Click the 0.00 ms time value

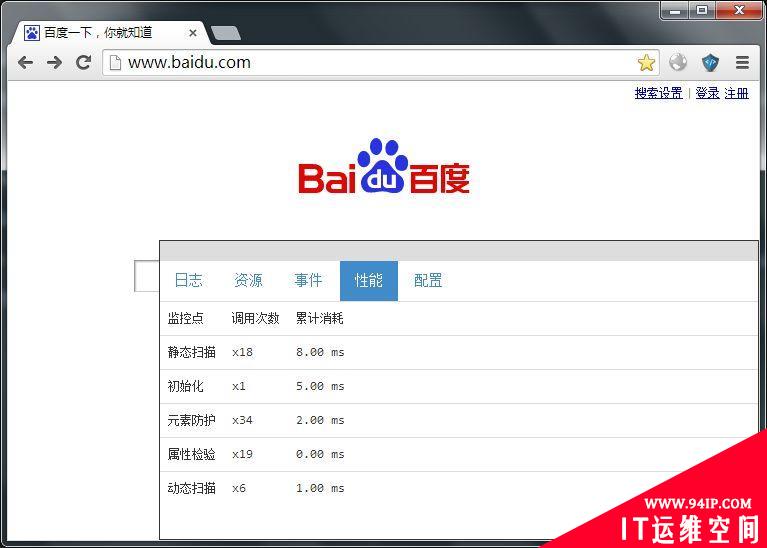[320, 455]
